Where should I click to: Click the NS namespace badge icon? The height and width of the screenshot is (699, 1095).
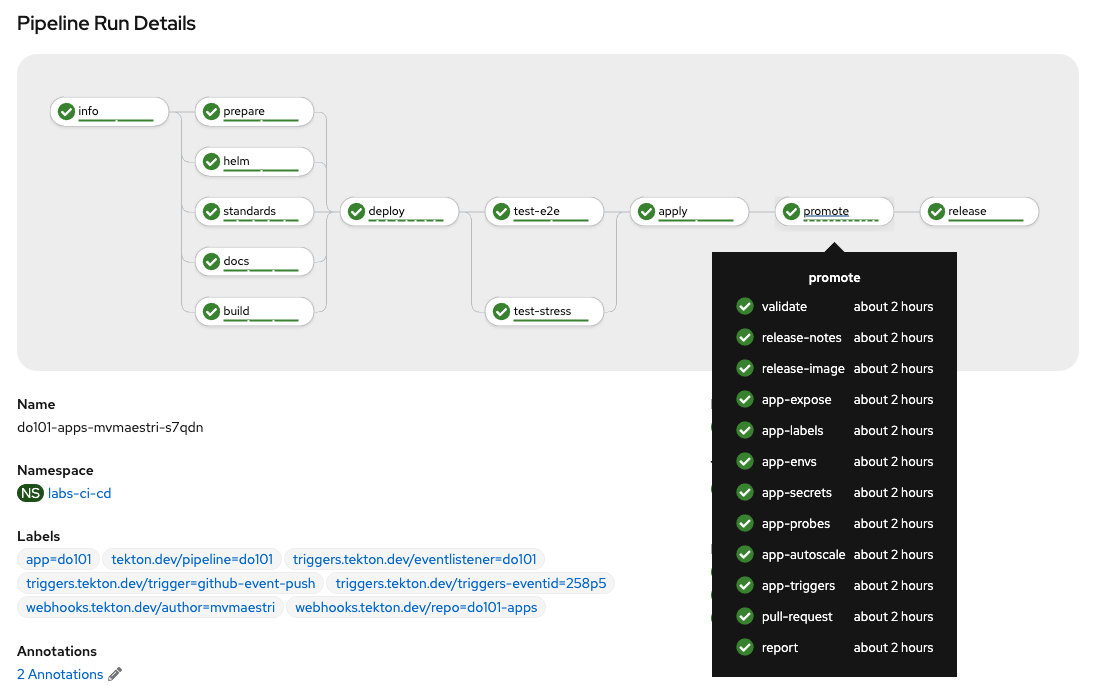click(31, 493)
